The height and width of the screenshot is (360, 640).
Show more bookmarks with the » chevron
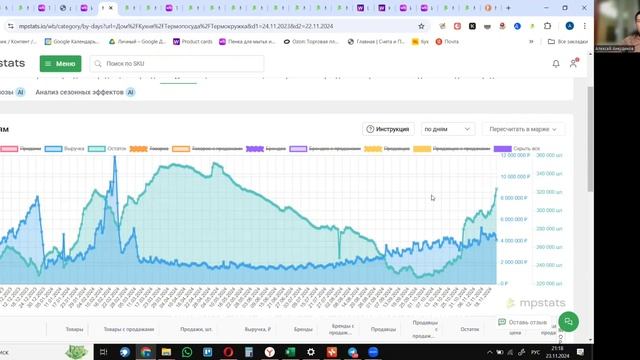531,41
